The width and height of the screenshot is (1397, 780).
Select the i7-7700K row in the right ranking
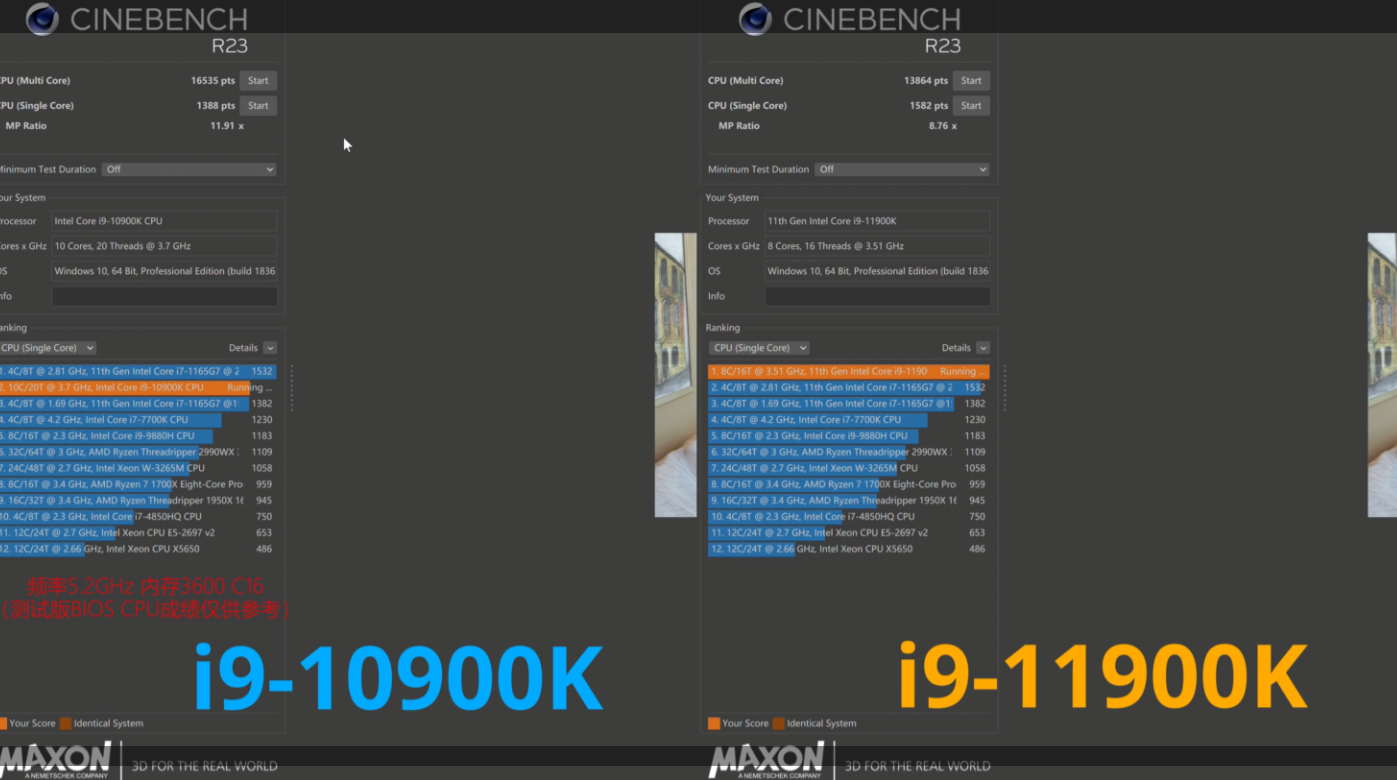(849, 420)
